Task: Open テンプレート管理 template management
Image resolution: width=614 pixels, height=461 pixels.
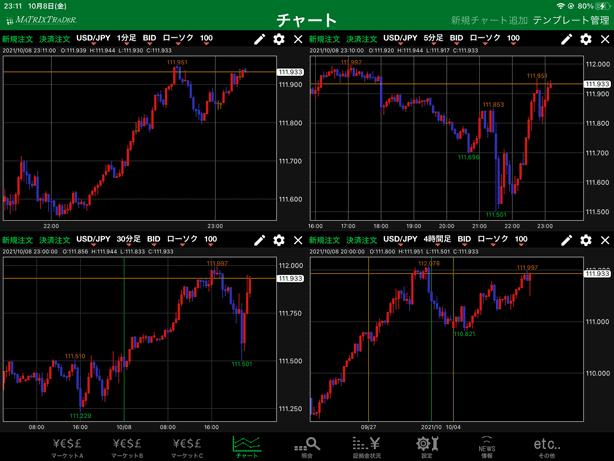Action: tap(571, 20)
